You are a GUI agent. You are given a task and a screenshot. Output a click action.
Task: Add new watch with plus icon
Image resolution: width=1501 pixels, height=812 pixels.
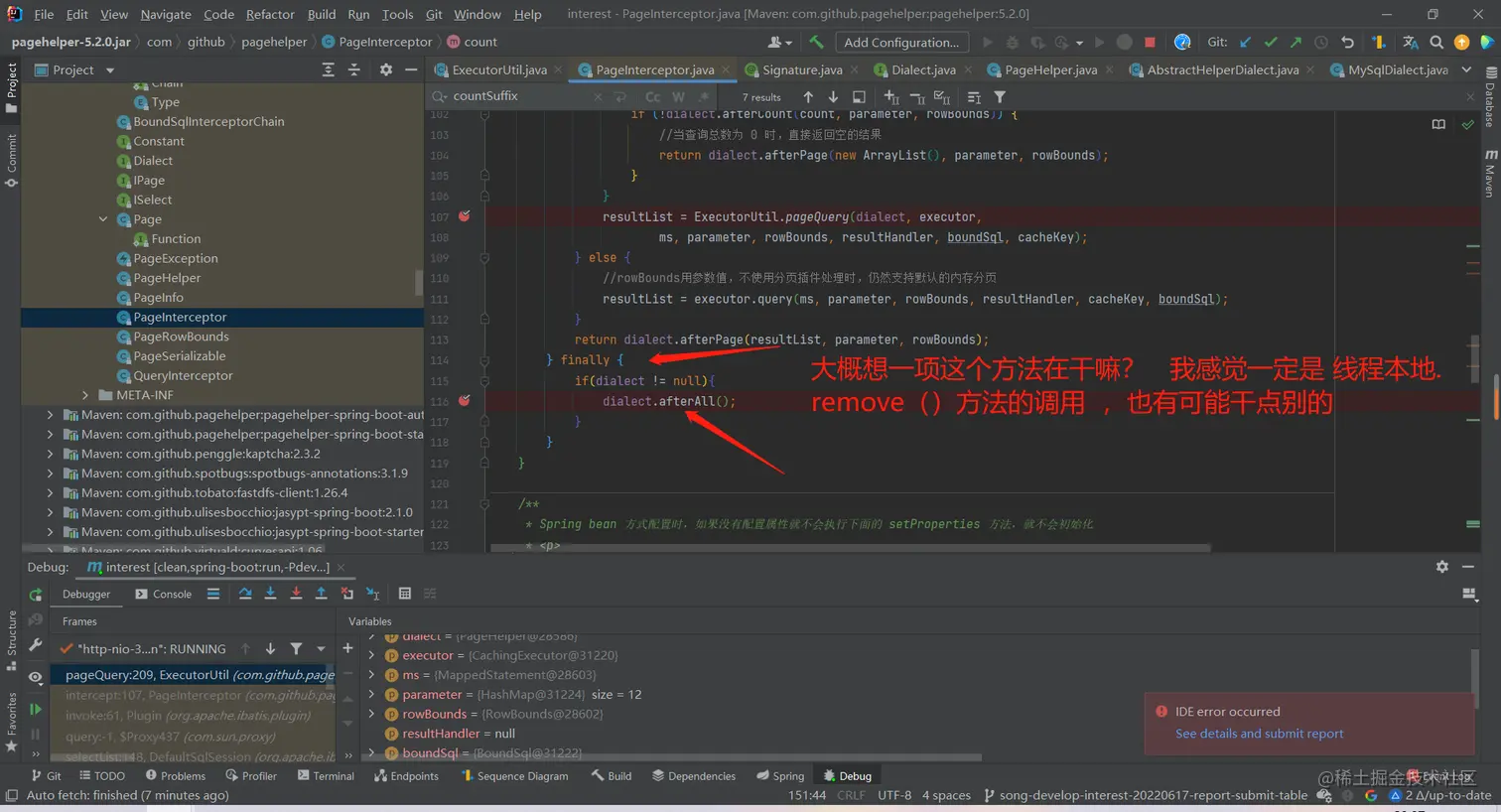point(347,648)
